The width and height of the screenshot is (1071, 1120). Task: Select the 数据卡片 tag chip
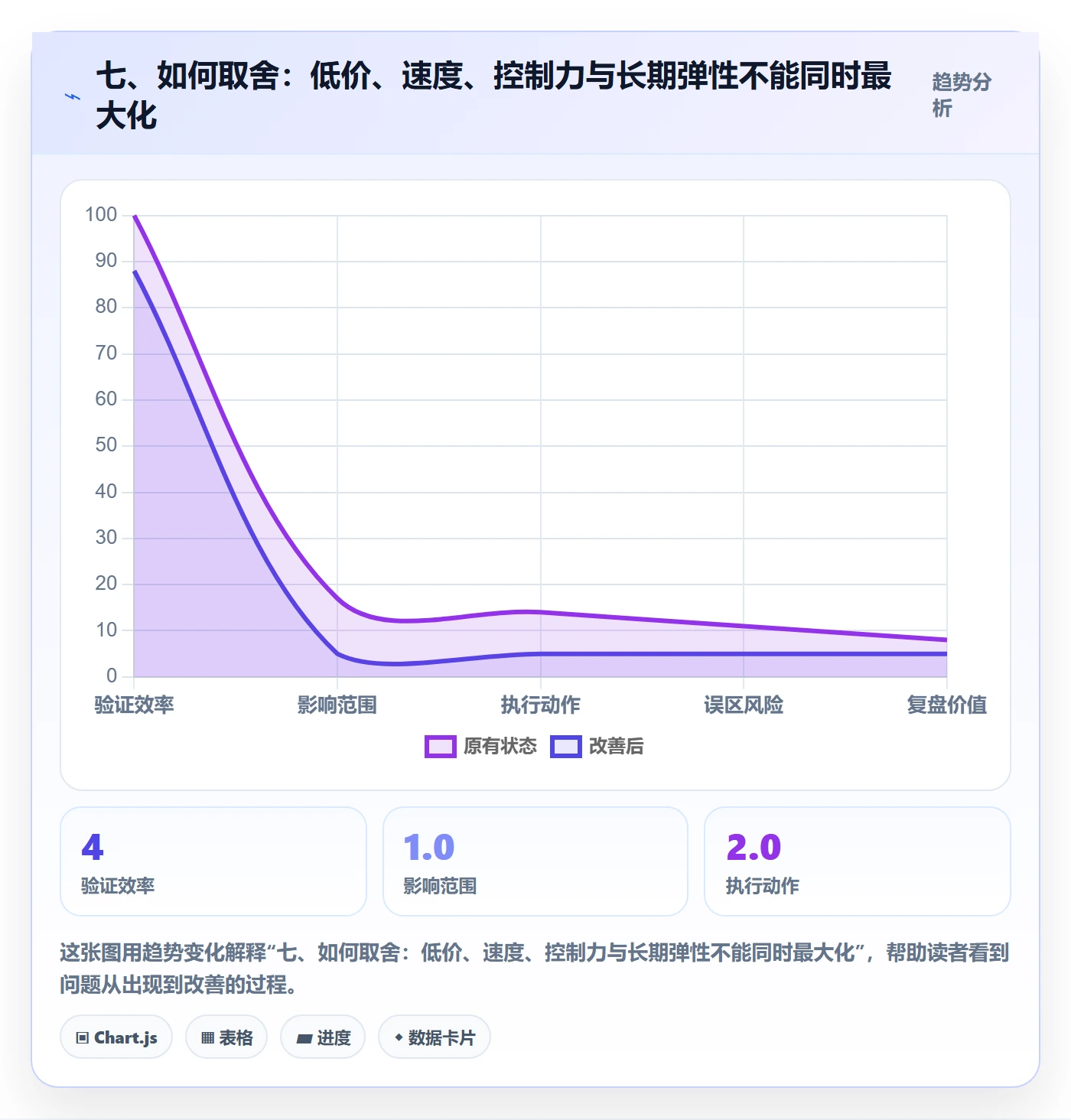[435, 1037]
